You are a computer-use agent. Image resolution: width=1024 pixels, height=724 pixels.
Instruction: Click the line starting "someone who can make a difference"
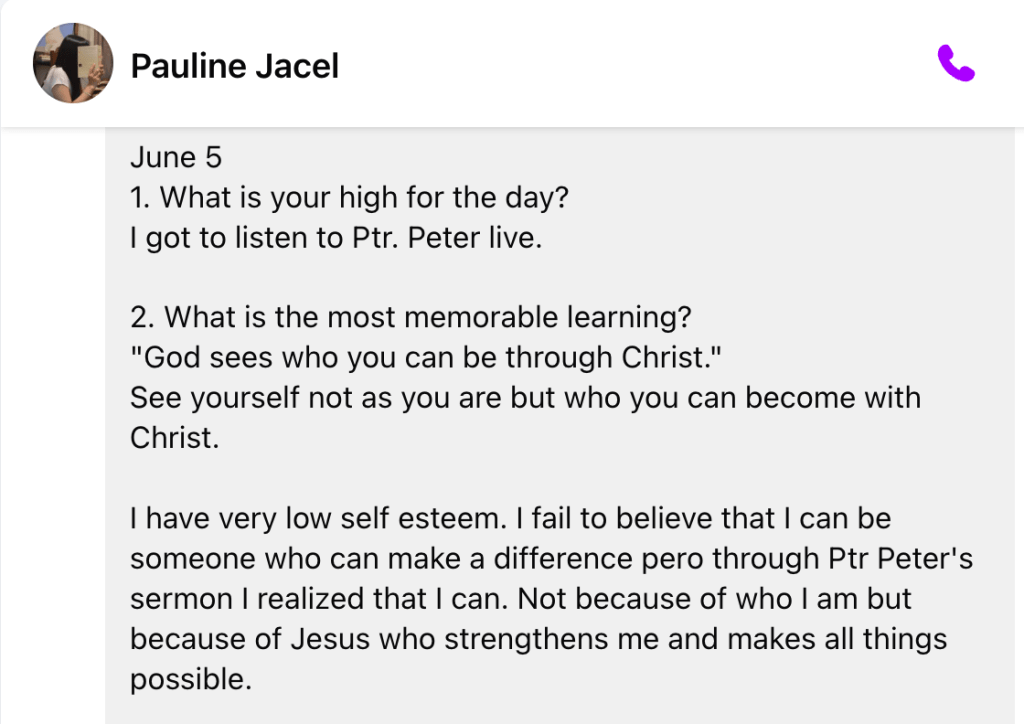[x=551, y=559]
